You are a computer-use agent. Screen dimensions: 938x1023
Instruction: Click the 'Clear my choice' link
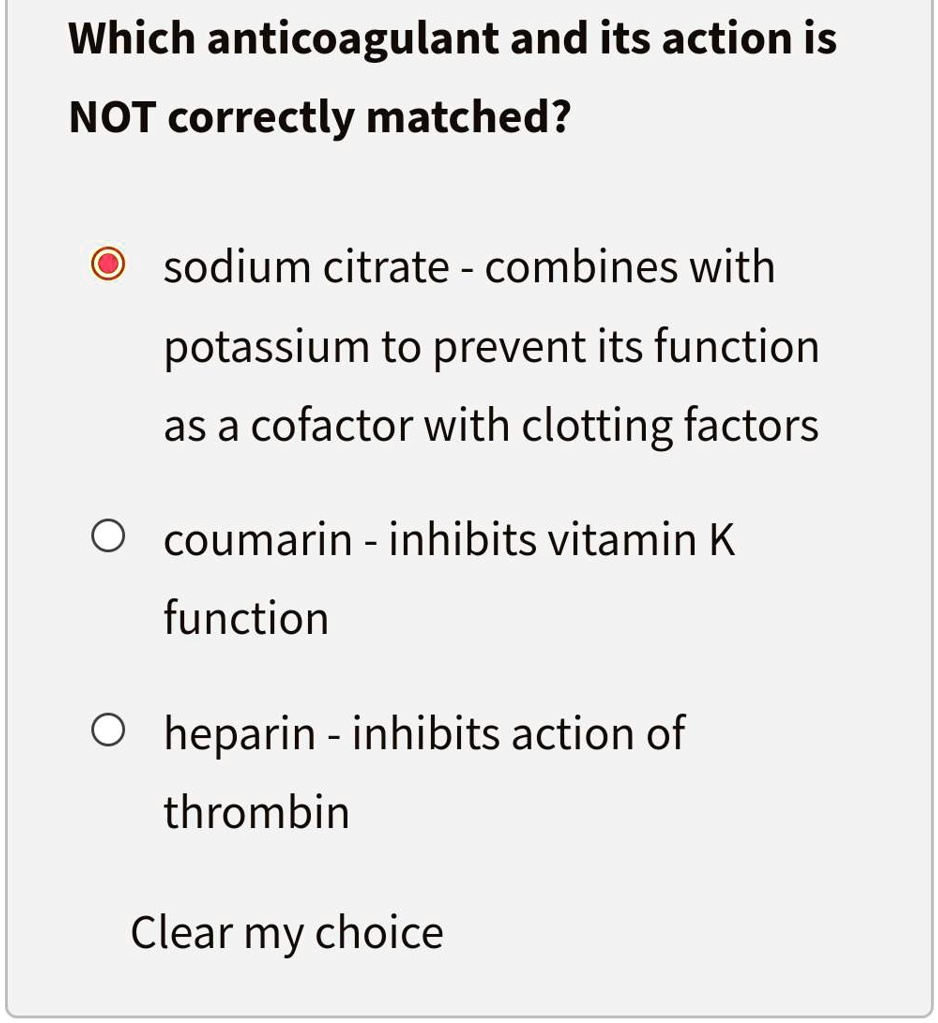coord(287,933)
